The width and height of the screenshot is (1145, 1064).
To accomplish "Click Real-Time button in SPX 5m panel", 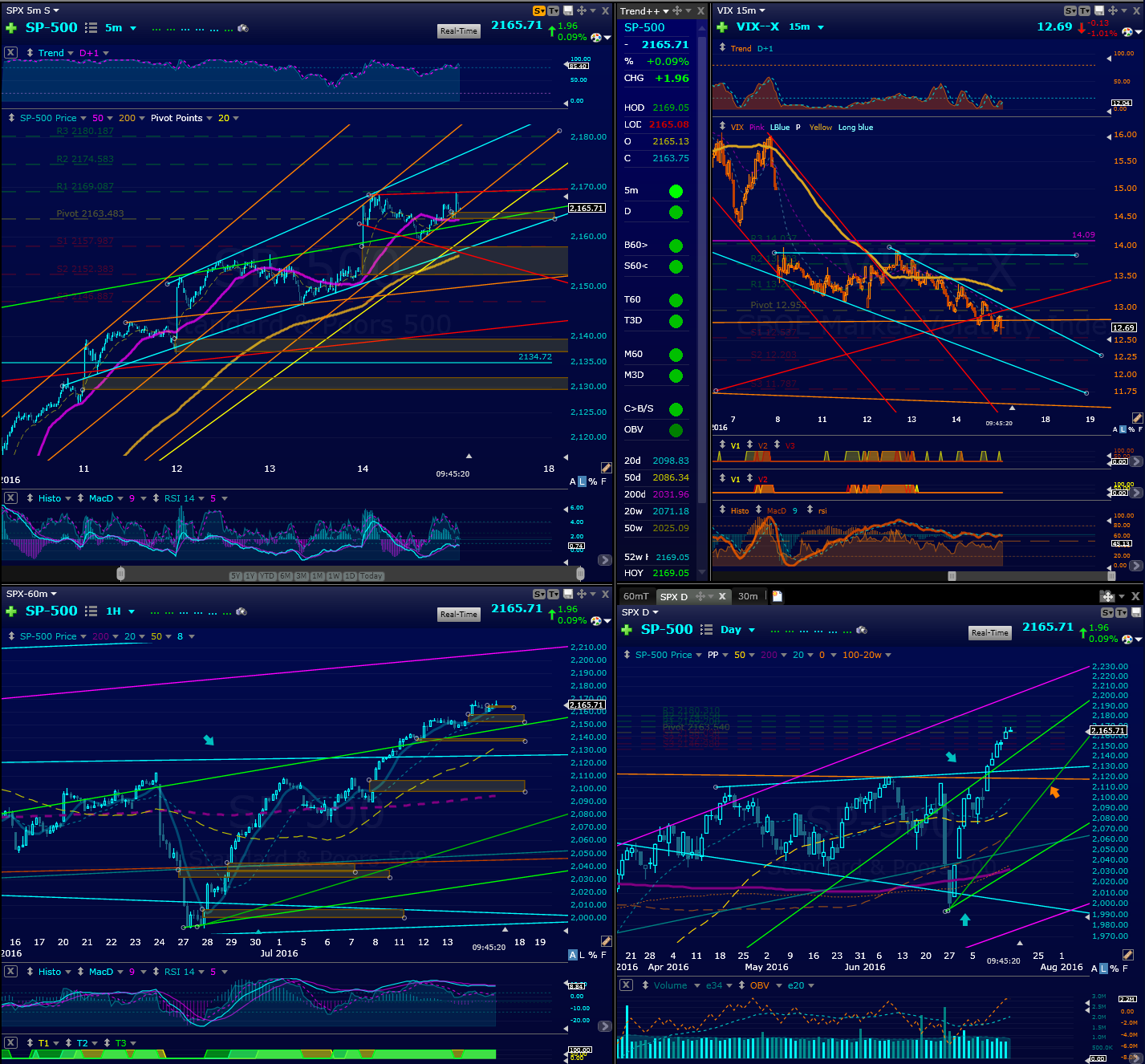I will 459,31.
